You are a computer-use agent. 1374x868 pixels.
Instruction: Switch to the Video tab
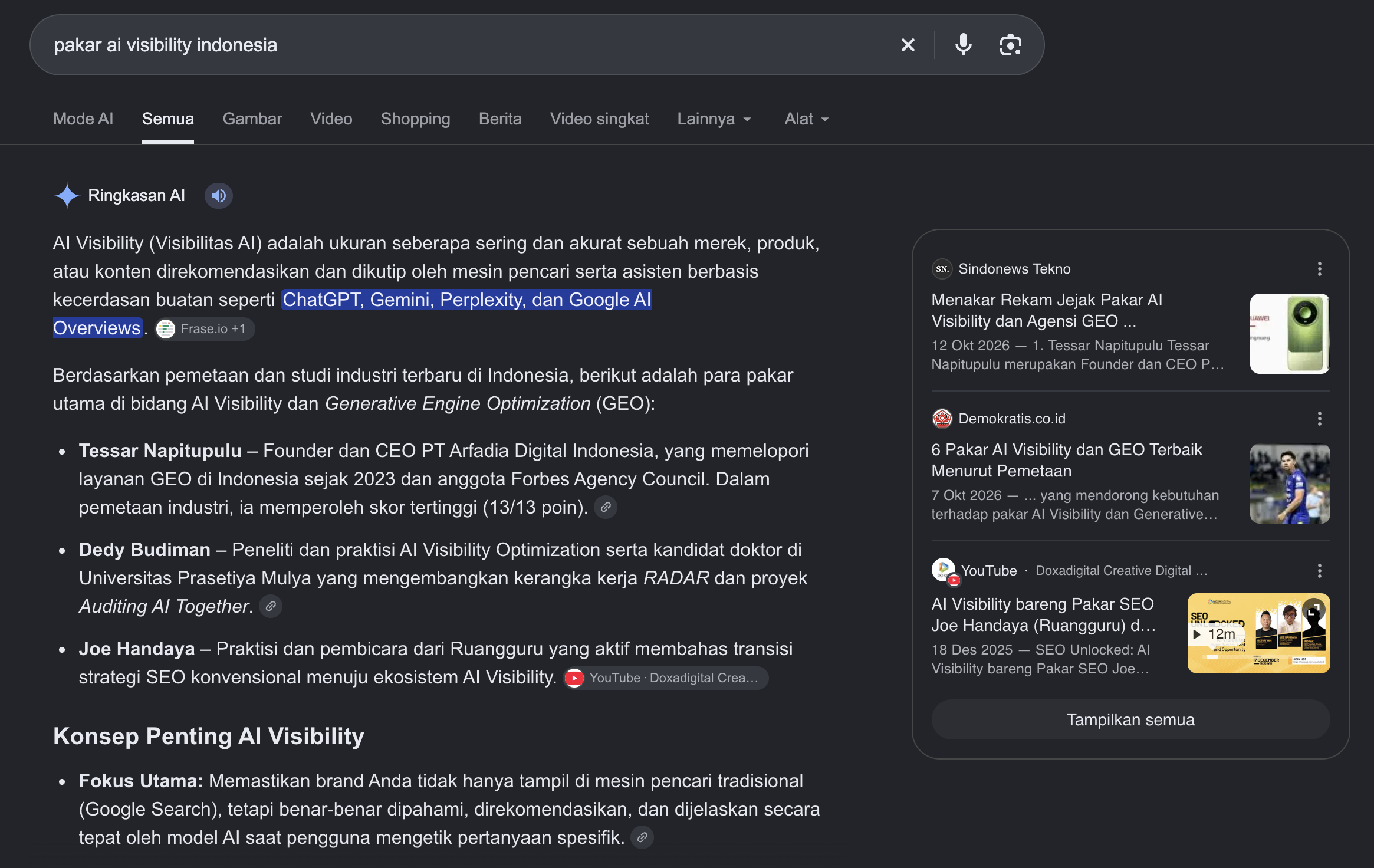click(x=331, y=119)
